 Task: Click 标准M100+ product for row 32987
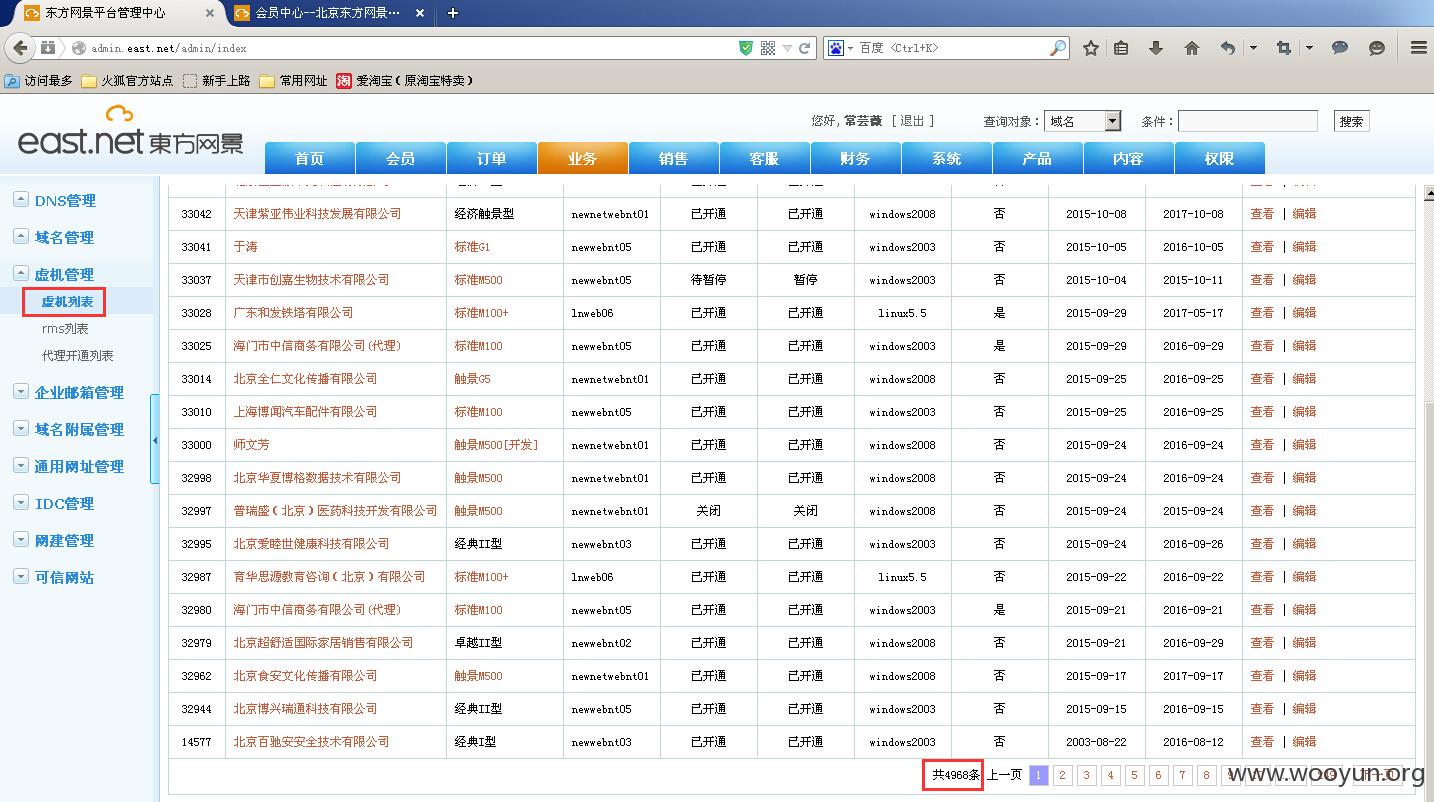[481, 577]
